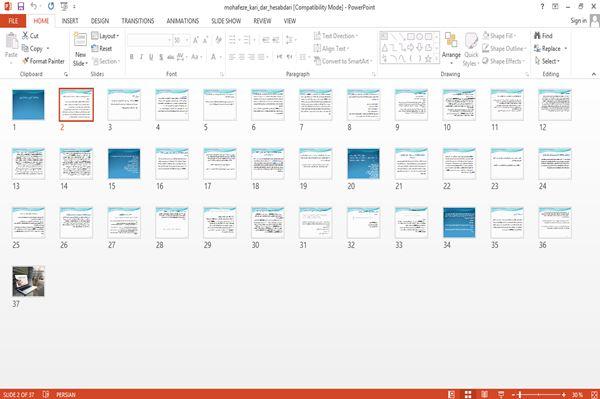Open the FILE tab
Image resolution: width=600 pixels, height=399 pixels.
13,21
